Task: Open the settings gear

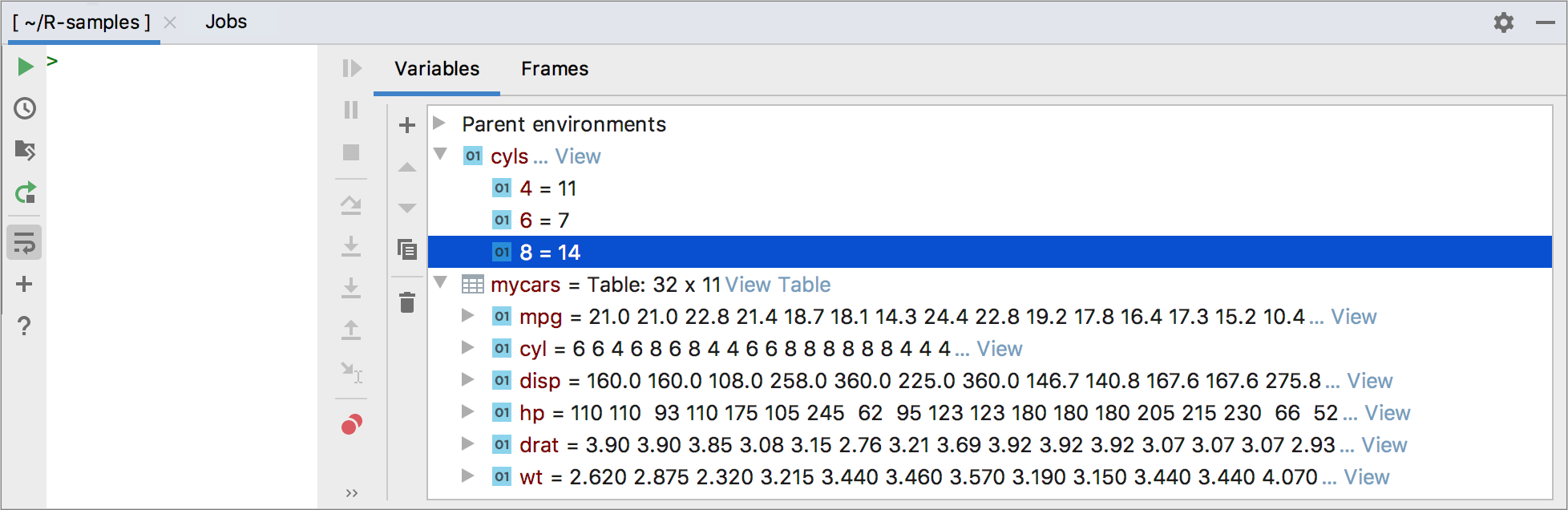Action: pos(1502,23)
